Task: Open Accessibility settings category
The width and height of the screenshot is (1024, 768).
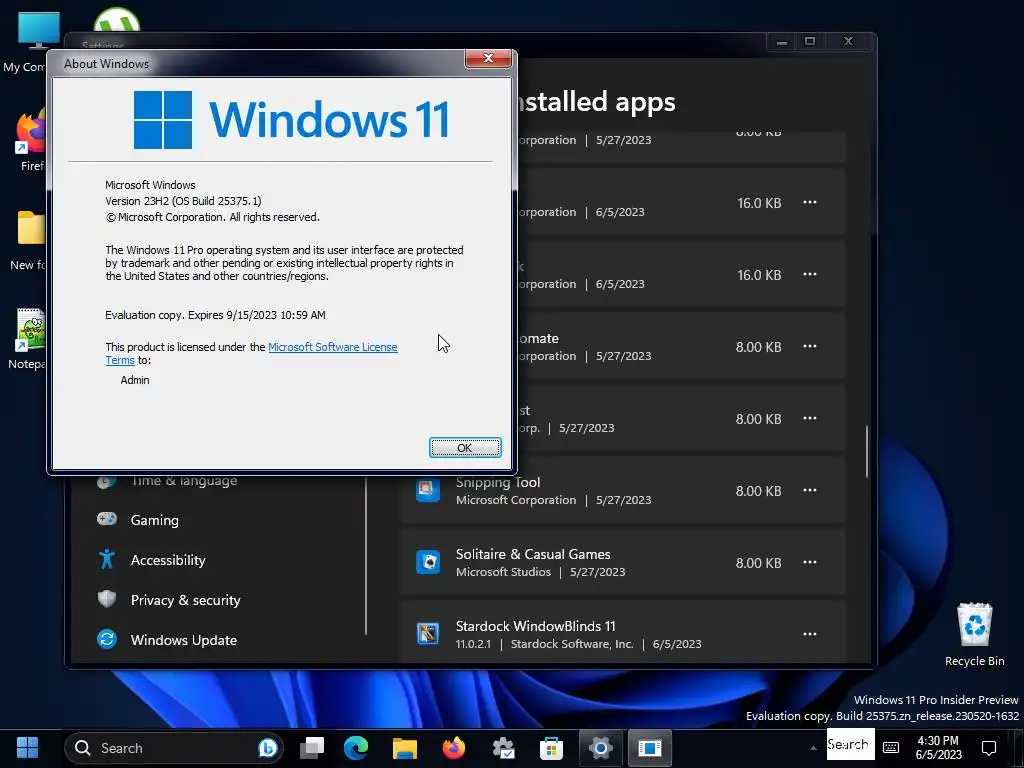Action: pos(168,560)
